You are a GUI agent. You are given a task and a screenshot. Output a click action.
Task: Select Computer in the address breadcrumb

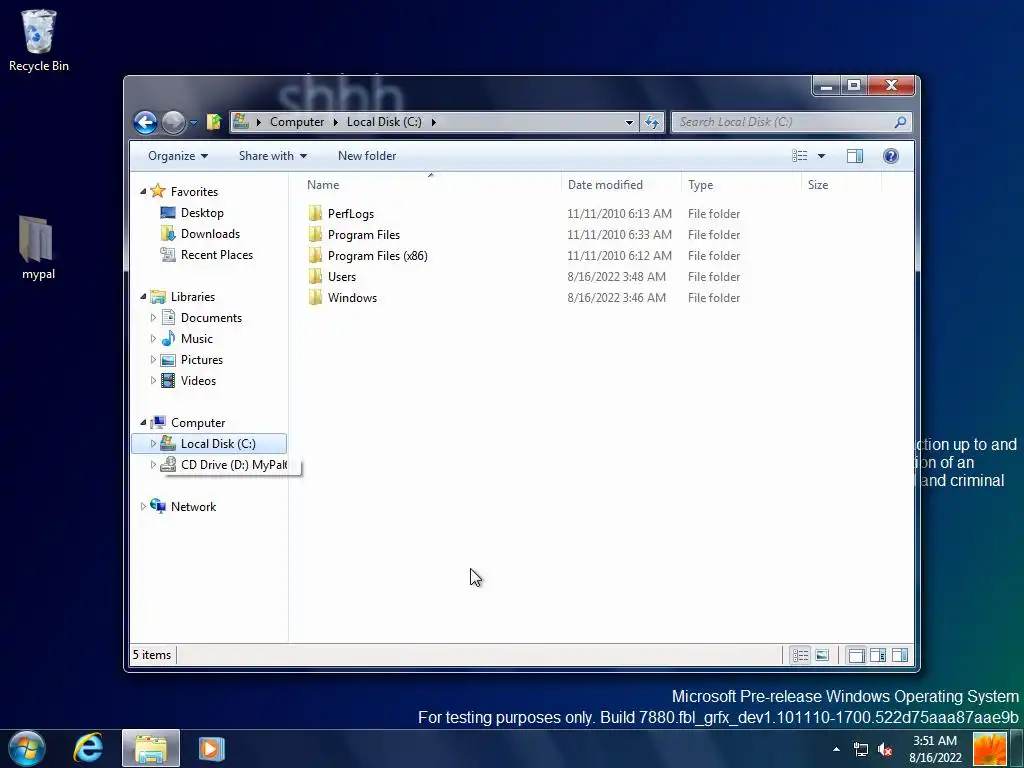click(x=296, y=122)
